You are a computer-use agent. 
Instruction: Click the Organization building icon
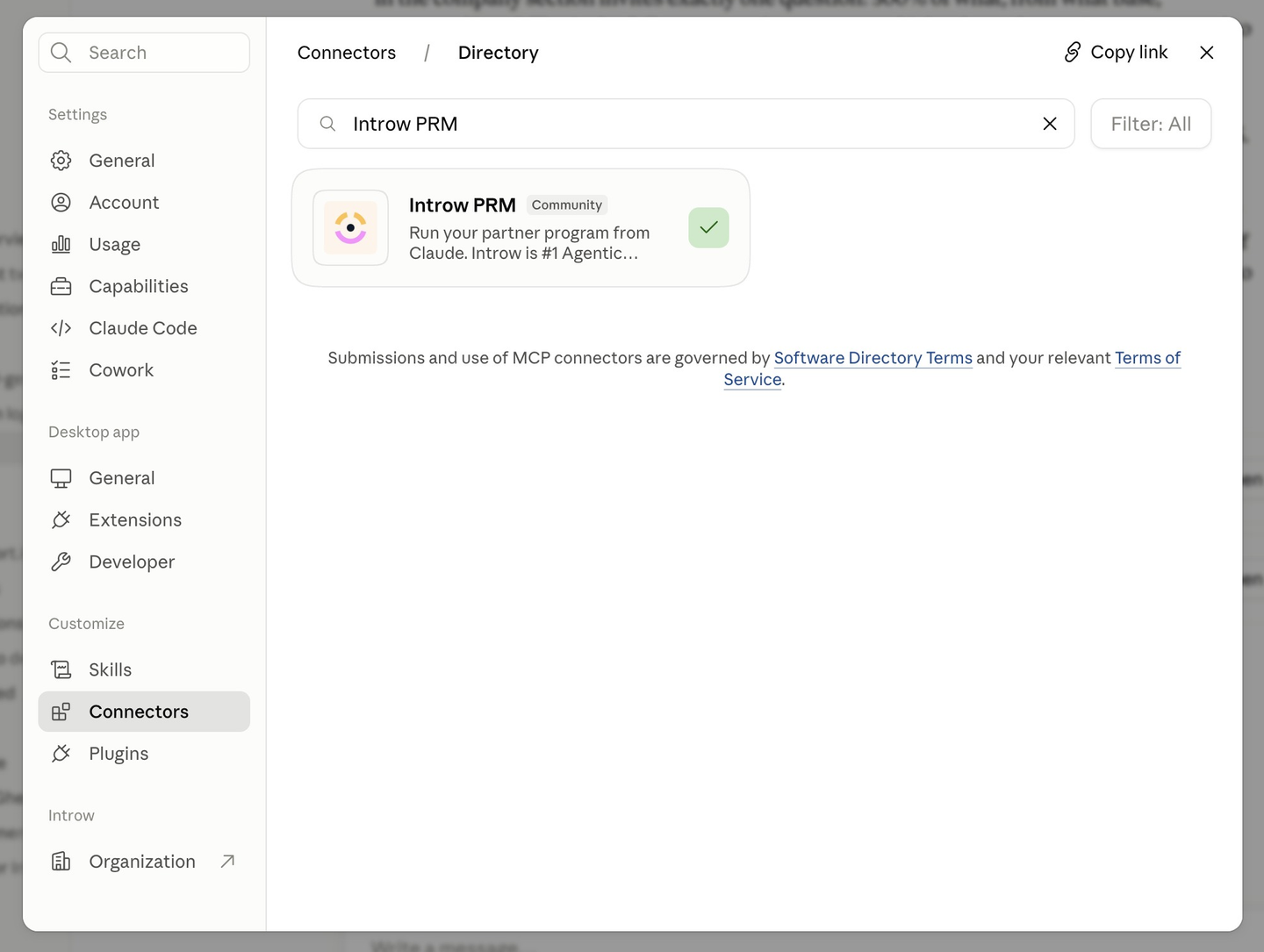pos(61,862)
